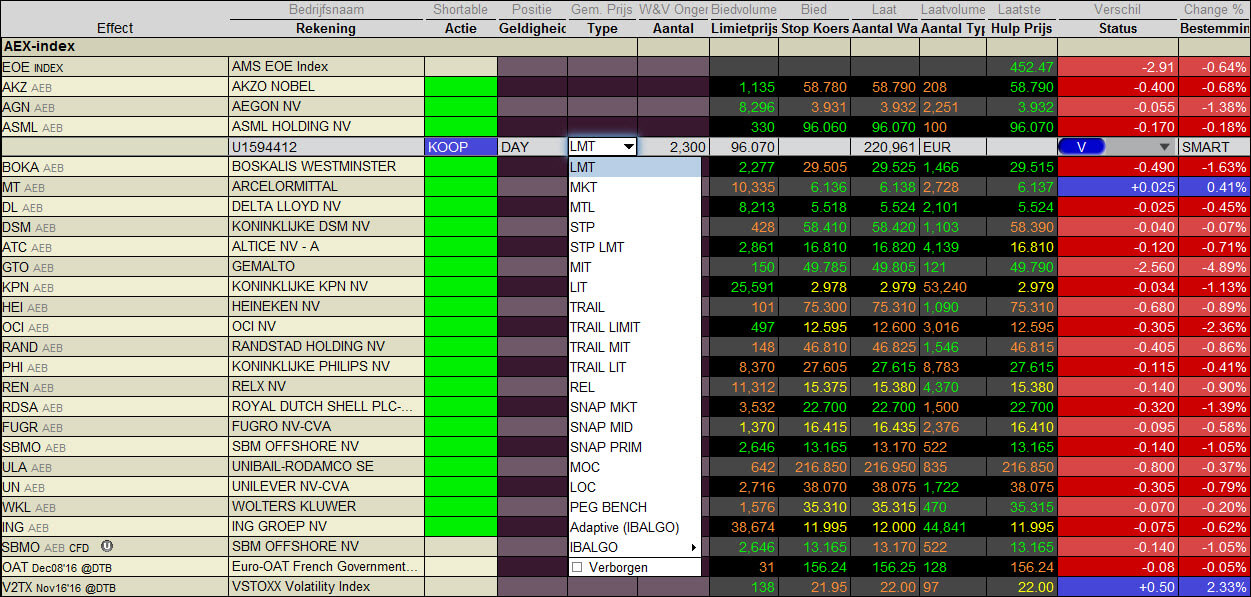1251x597 pixels.
Task: Click the Limietprijs column header
Action: (745, 28)
